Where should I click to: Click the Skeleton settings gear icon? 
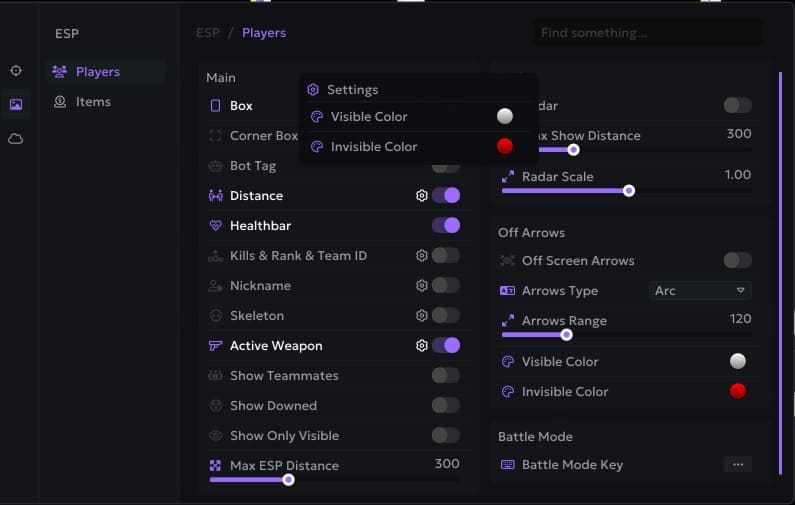coord(422,316)
